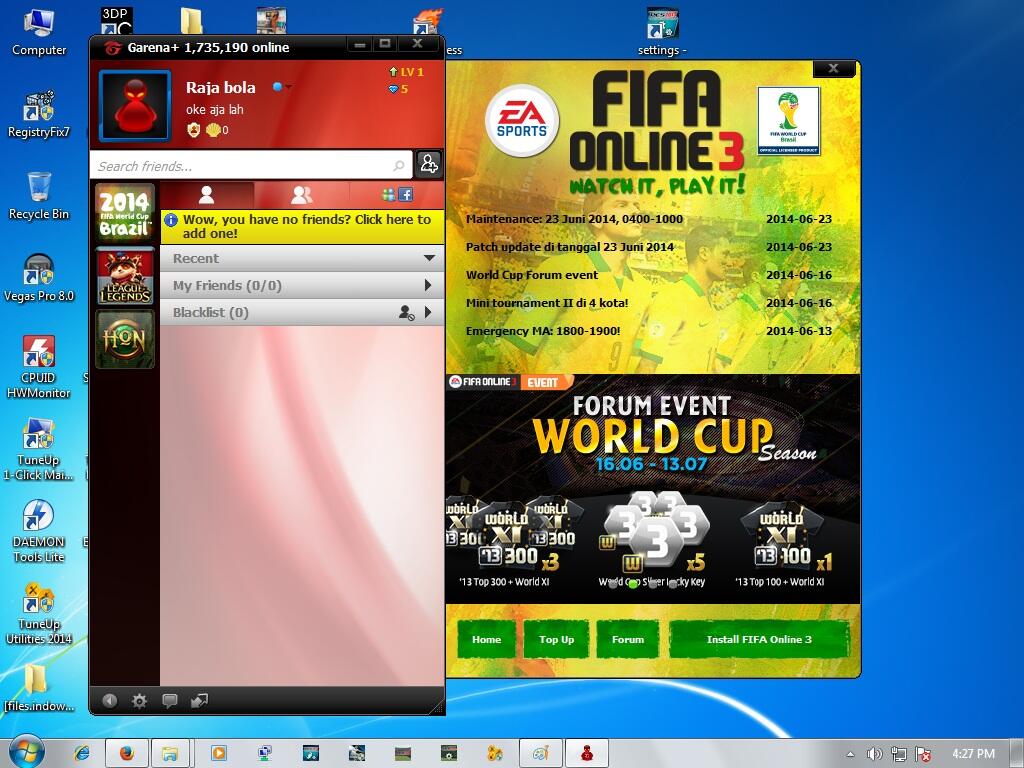Image resolution: width=1024 pixels, height=768 pixels.
Task: Open Windows Explorer from the taskbar
Action: tap(170, 753)
